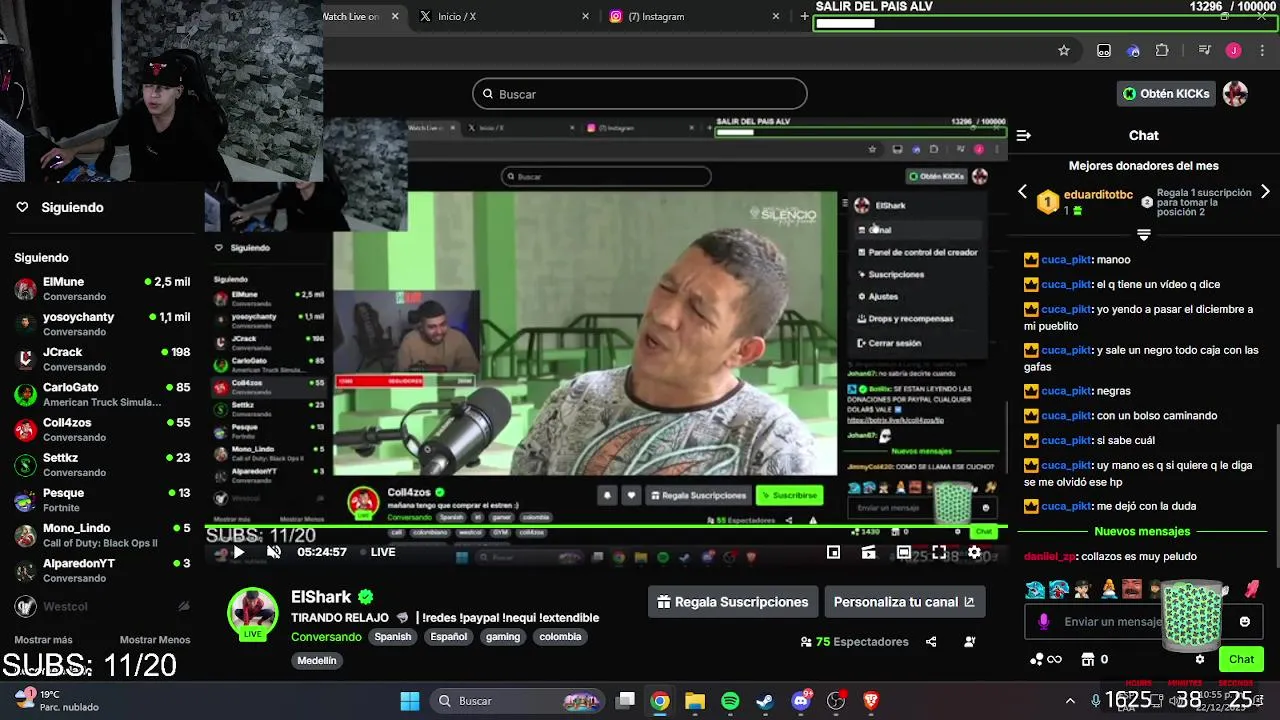
Task: Insert the laughing man emote
Action: coord(1131,589)
